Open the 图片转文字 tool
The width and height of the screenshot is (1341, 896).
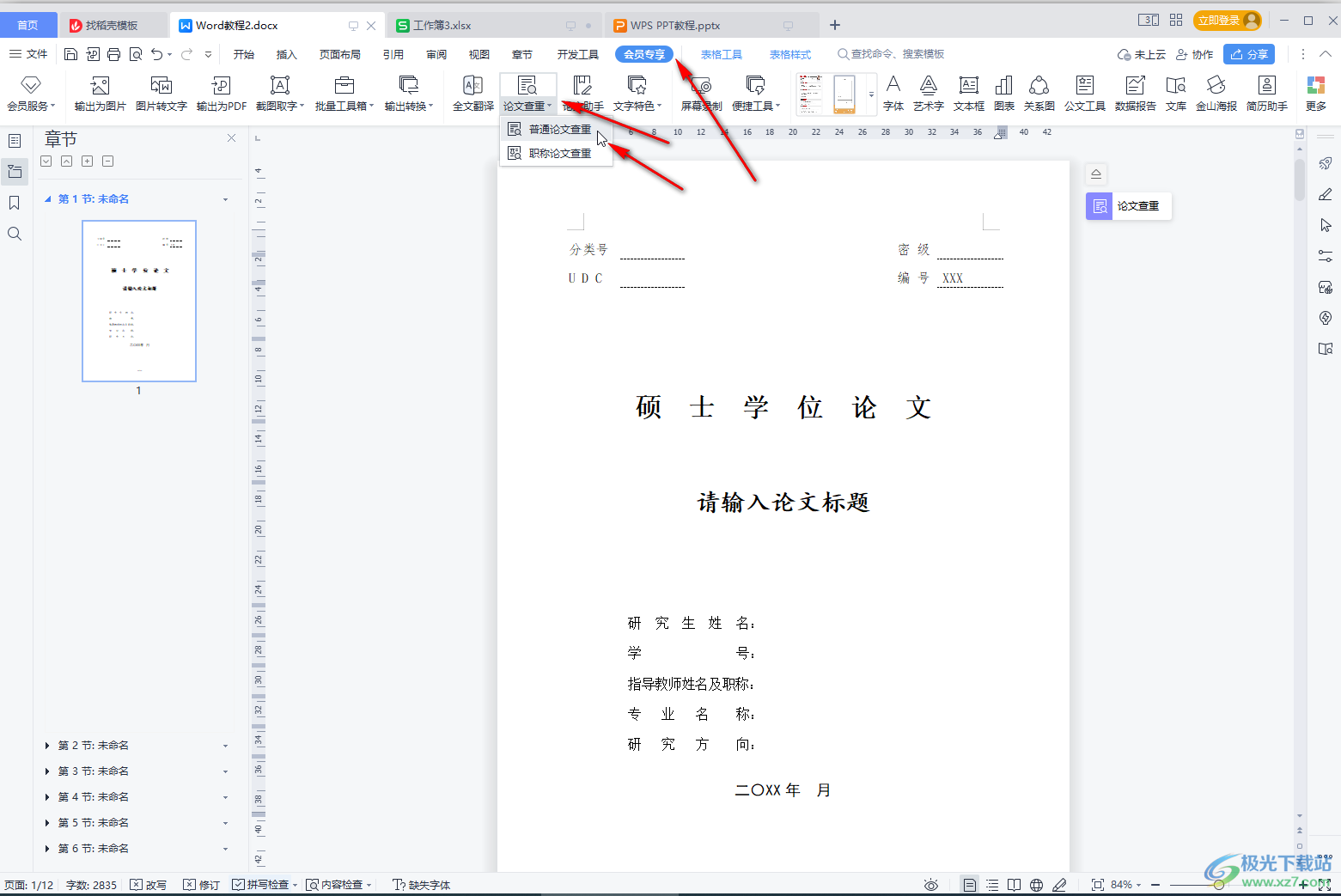[x=162, y=94]
